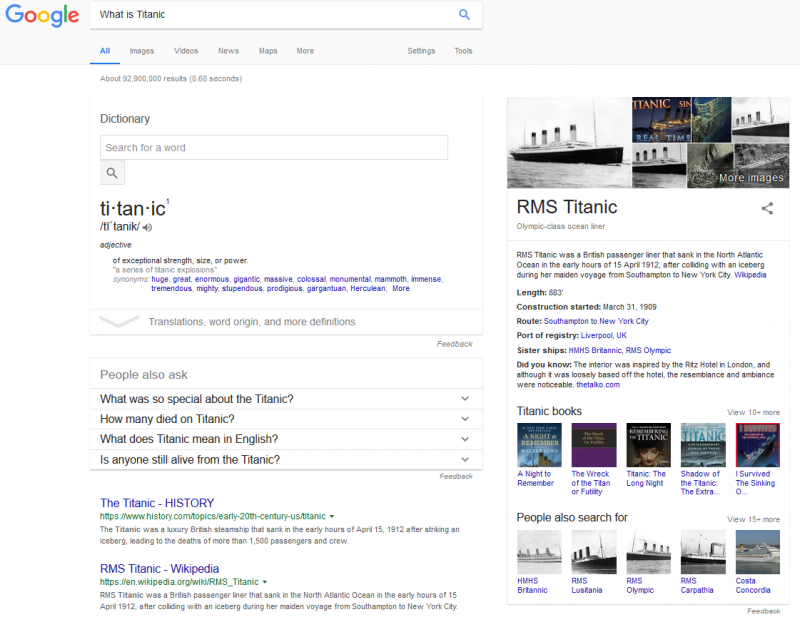Open dropdown arrow next to Wikipedia URL
This screenshot has width=800, height=617.
pos(265,582)
